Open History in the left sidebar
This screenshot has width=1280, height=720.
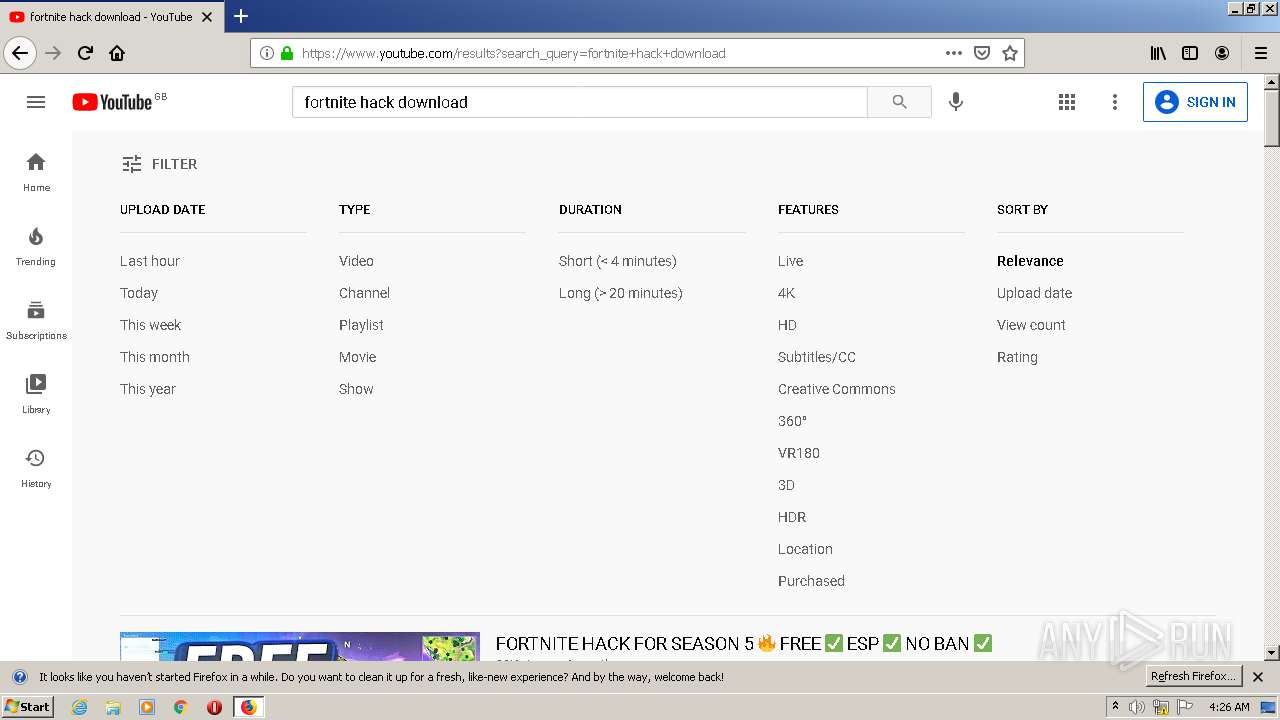36,468
